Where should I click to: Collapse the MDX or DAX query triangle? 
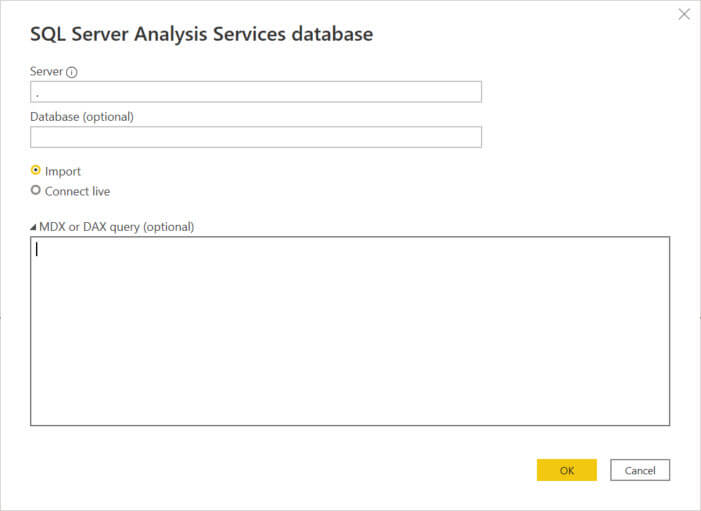point(33,227)
